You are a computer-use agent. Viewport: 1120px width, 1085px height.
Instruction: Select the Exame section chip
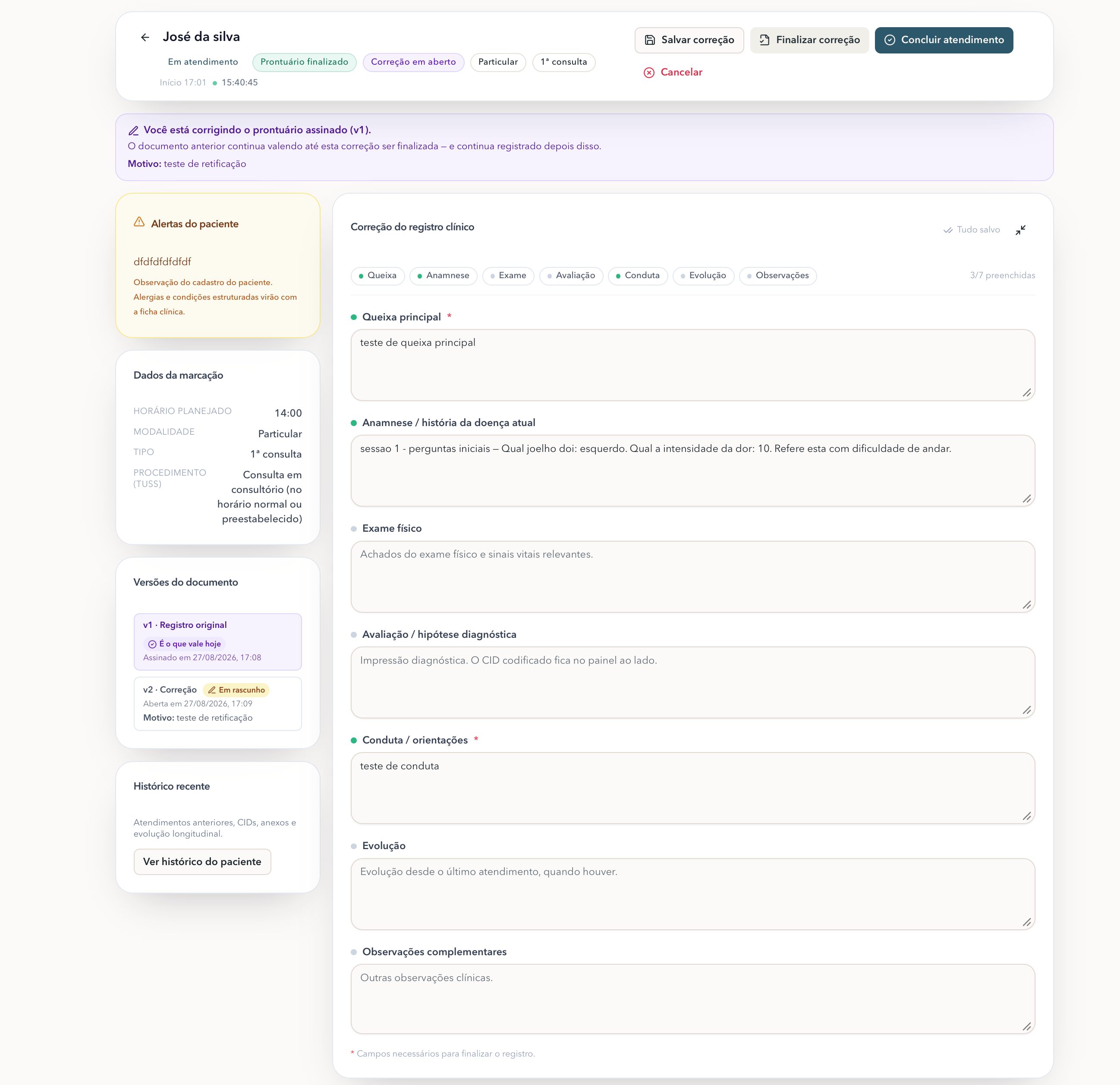pyautogui.click(x=509, y=276)
